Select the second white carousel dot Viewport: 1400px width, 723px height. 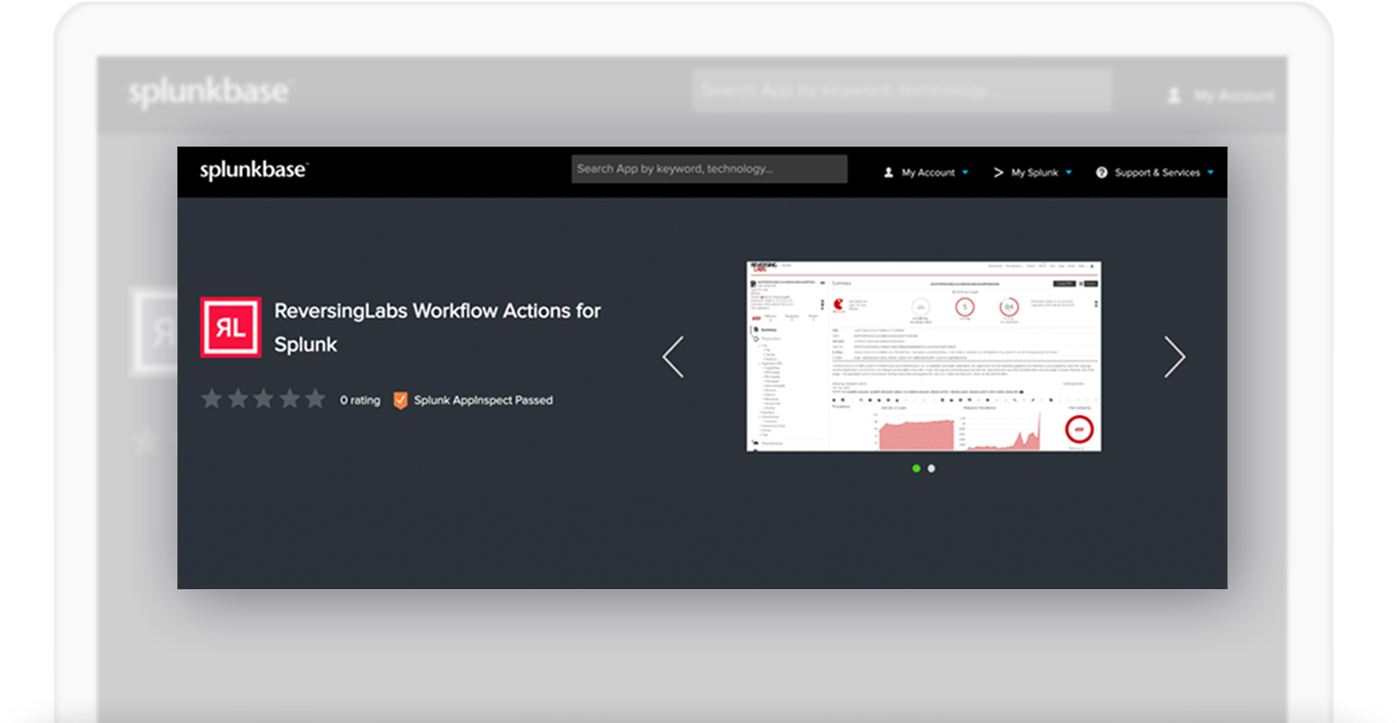tap(931, 468)
